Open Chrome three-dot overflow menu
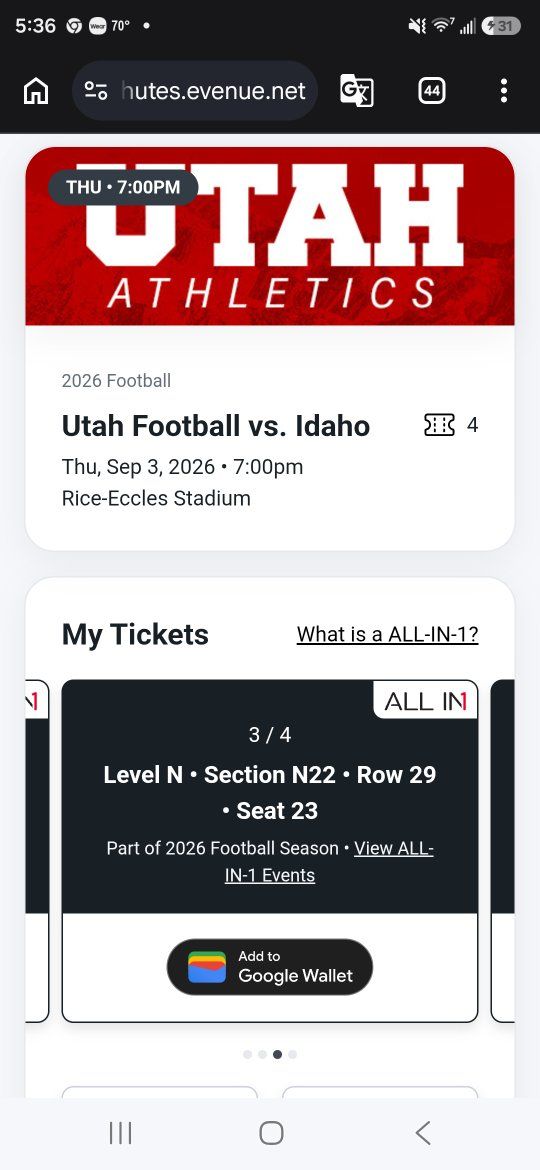 (504, 91)
